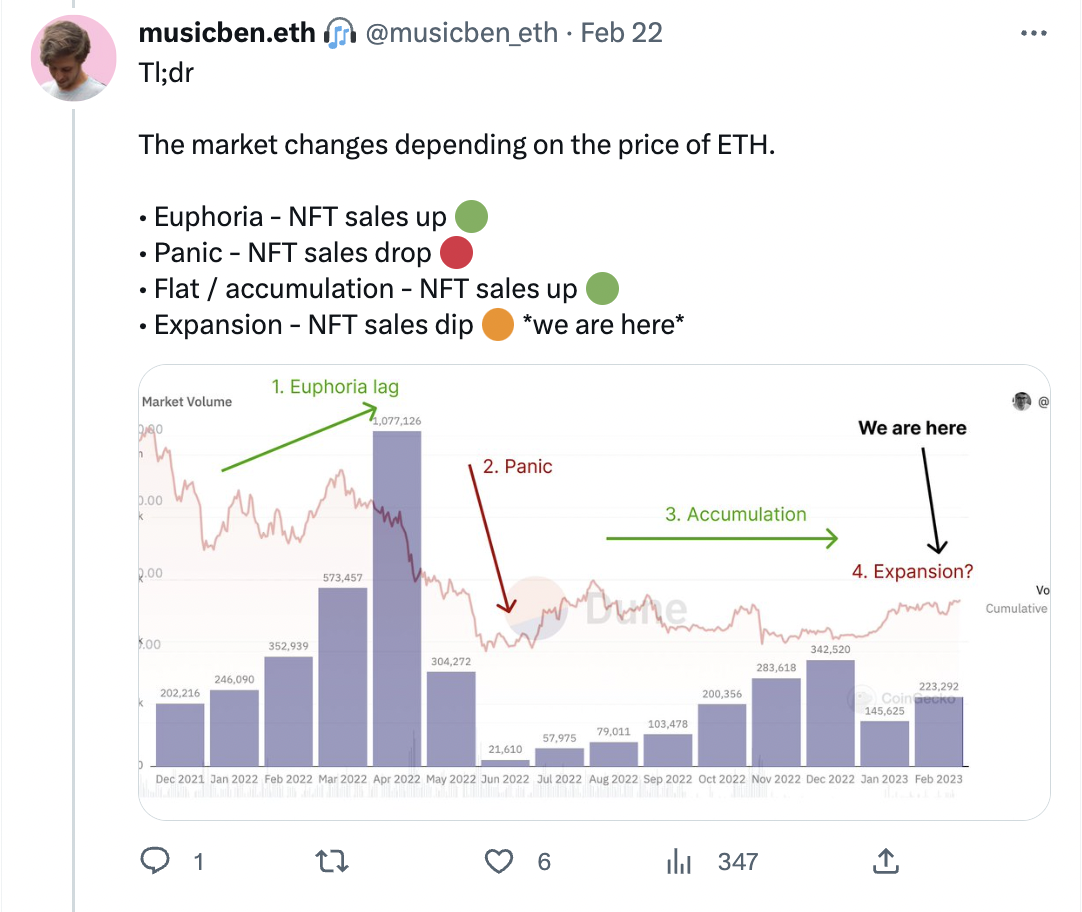
Task: Click the 347 views count
Action: pos(738,861)
